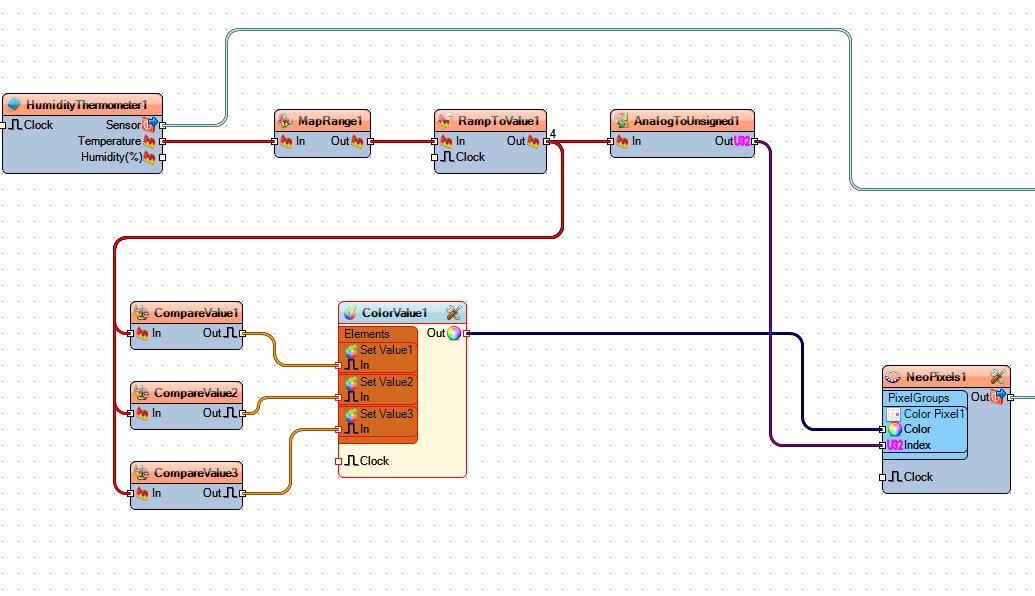Image resolution: width=1035 pixels, height=596 pixels.
Task: Click the Set Value1 color icon
Action: coord(351,350)
